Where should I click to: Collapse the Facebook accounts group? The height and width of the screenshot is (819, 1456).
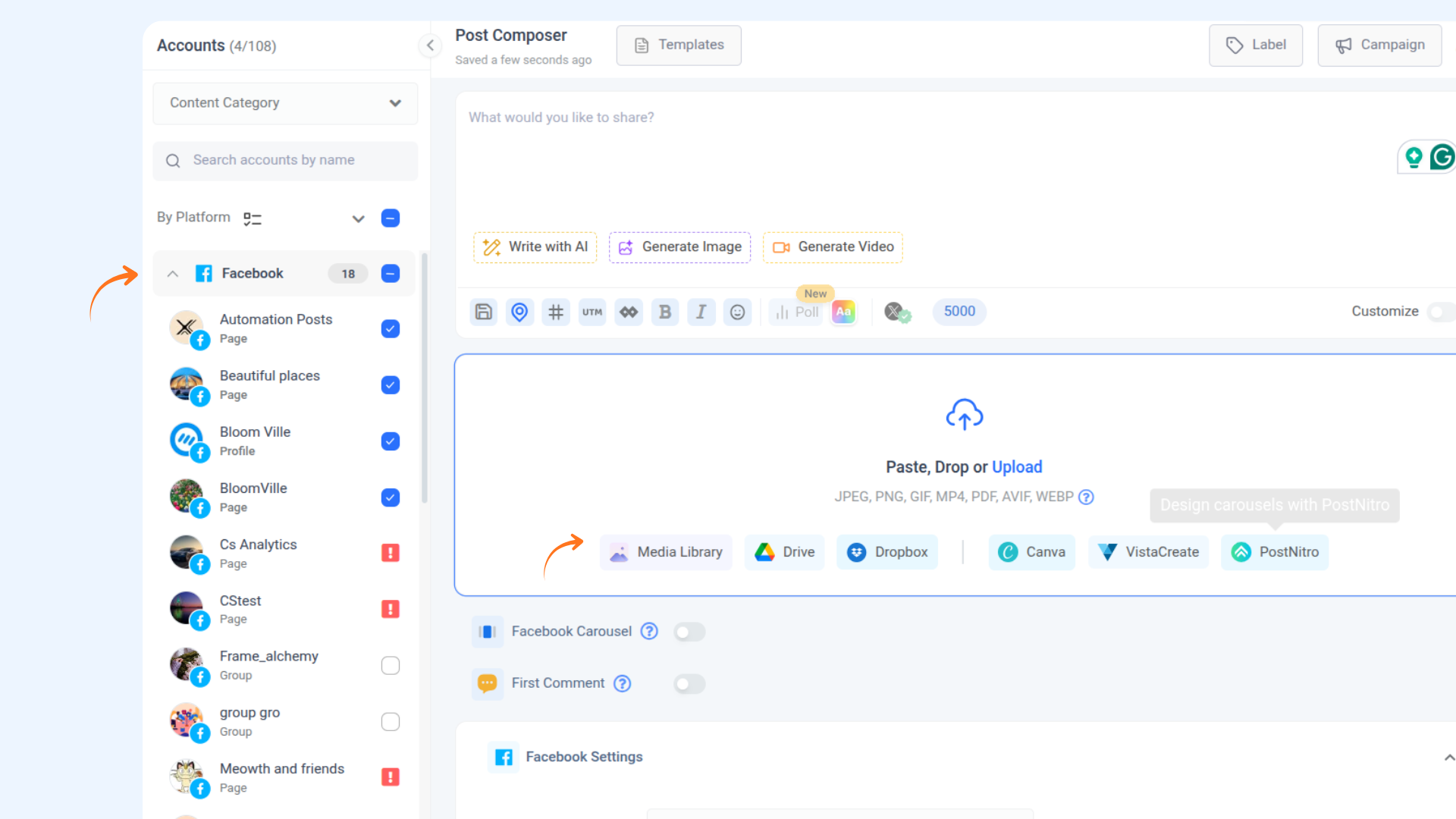[x=173, y=274]
